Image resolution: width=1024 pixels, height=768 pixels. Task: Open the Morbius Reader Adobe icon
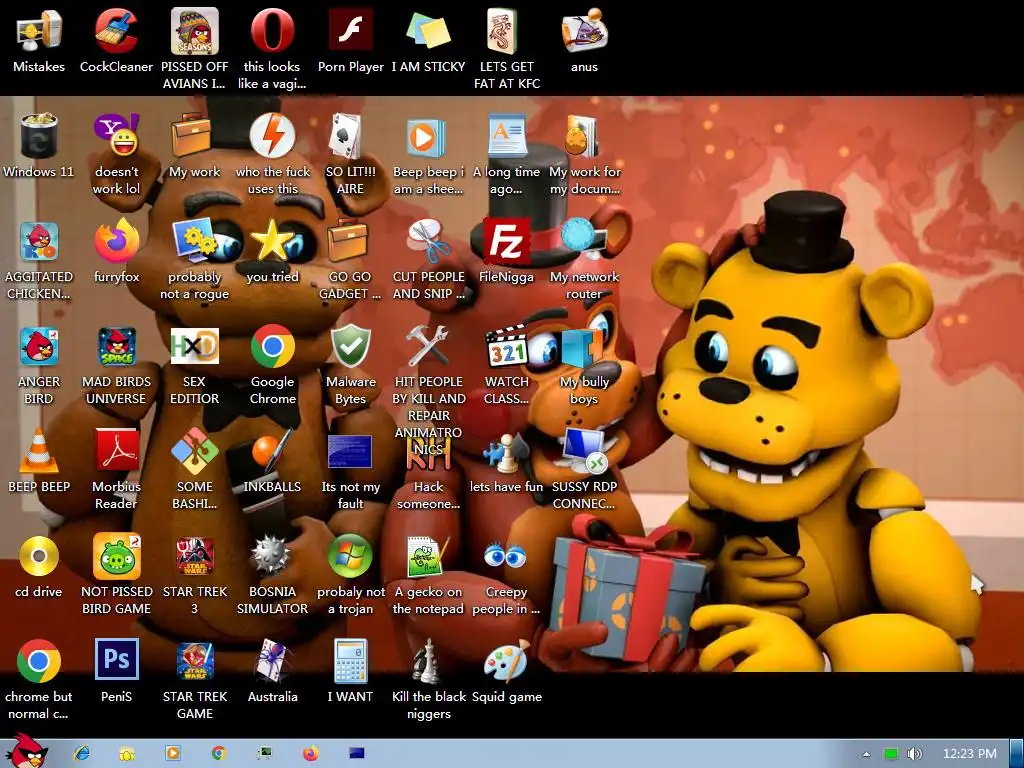[x=116, y=451]
